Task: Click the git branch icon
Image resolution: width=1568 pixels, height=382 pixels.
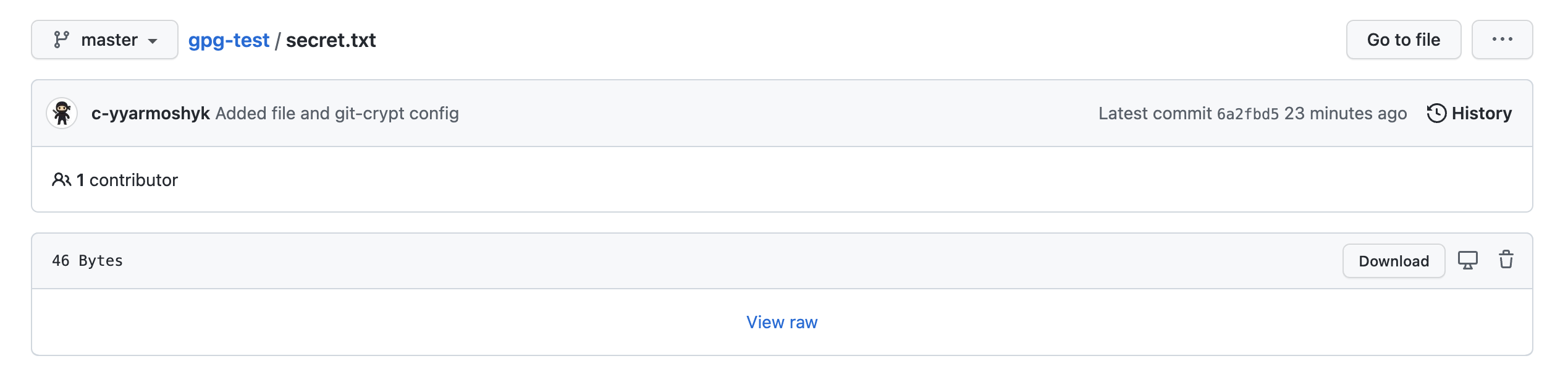Action: [x=61, y=40]
